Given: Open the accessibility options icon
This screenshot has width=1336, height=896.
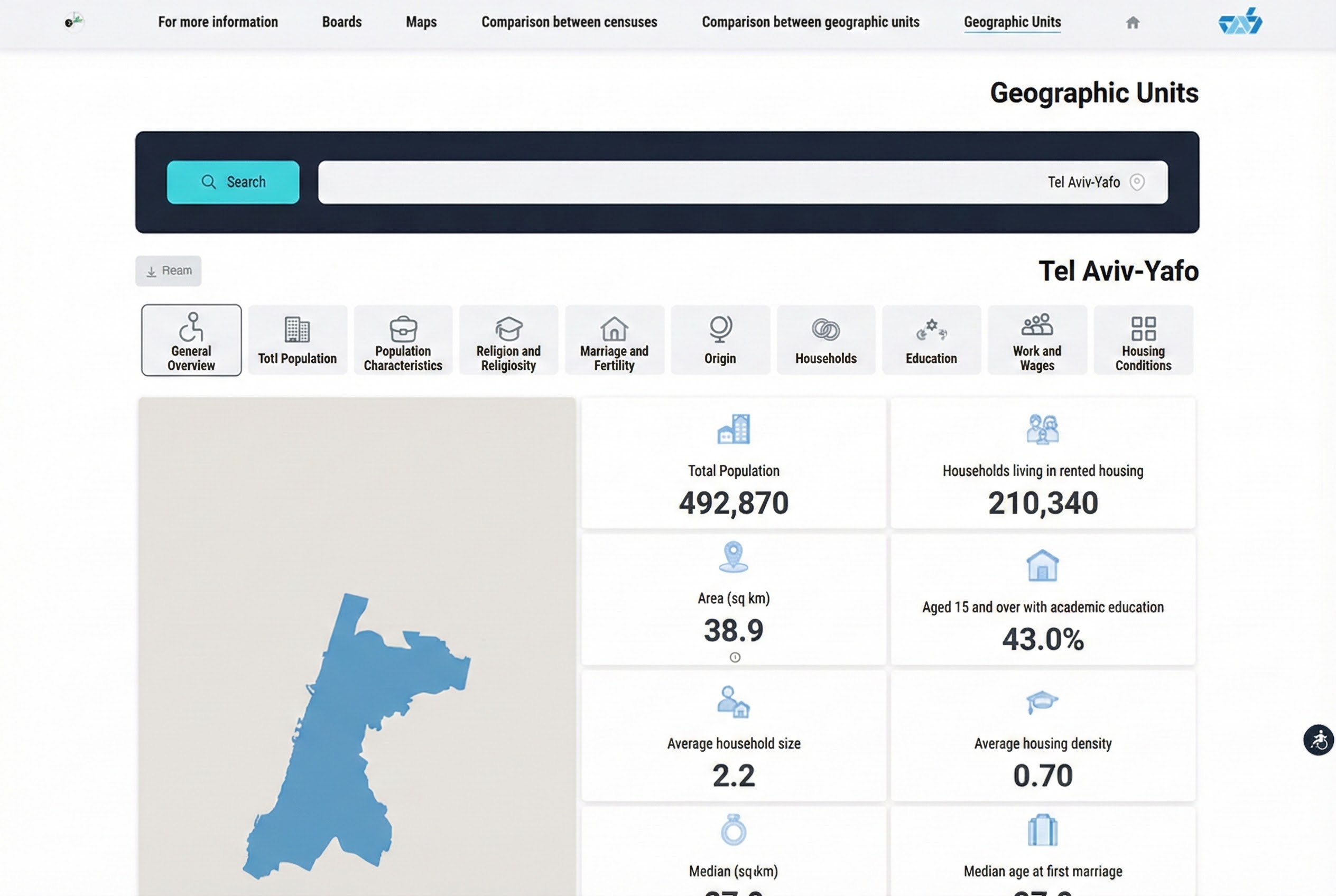Looking at the screenshot, I should click(1319, 740).
